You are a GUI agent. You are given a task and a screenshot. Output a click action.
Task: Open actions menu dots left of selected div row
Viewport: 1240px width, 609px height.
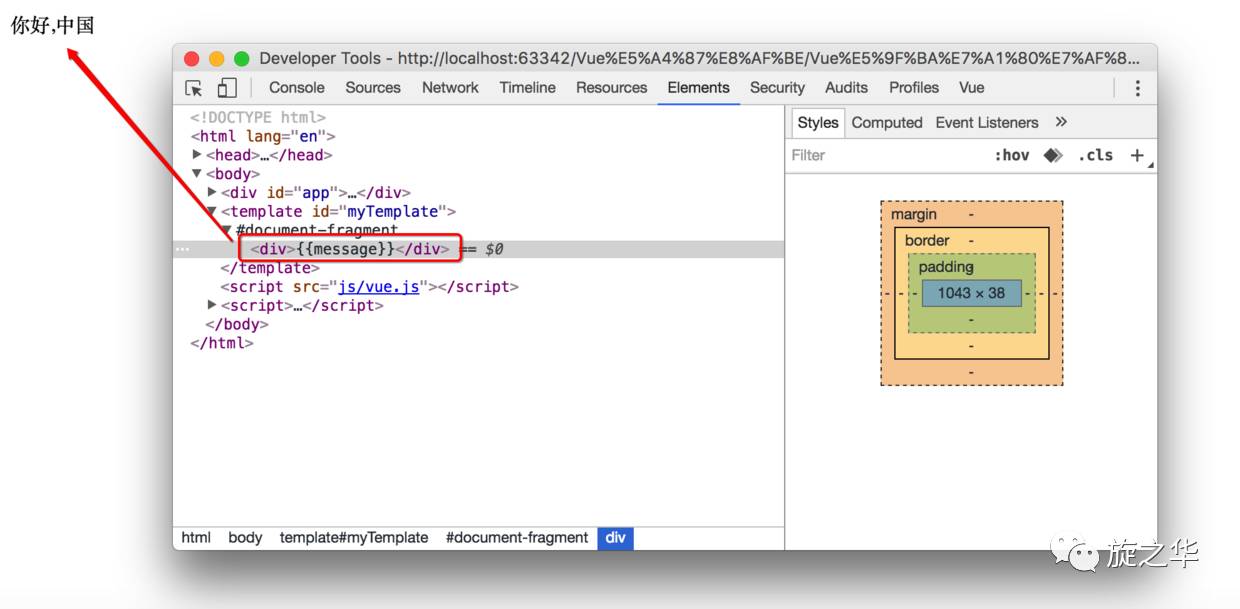coord(182,249)
